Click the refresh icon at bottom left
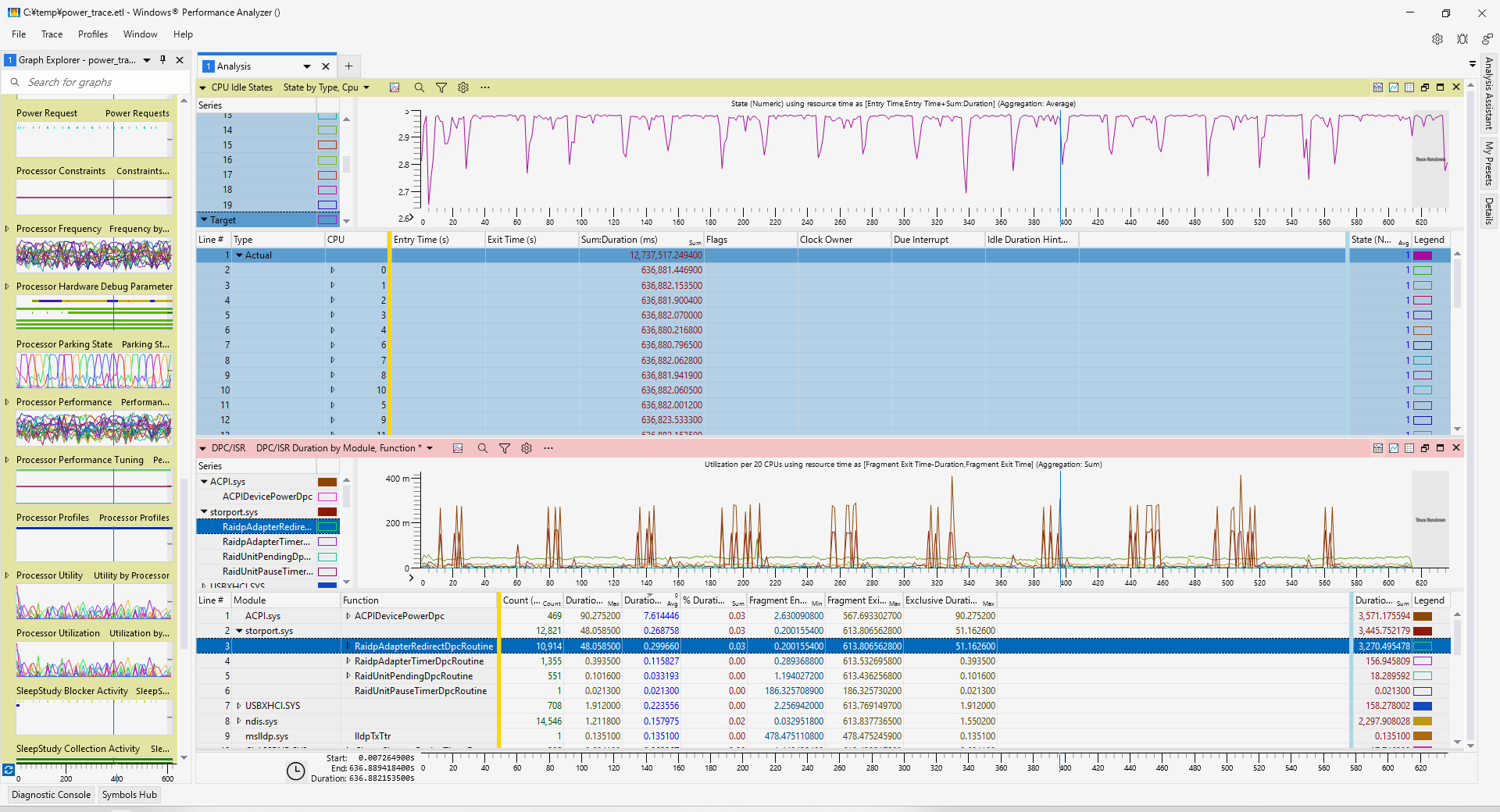 [x=9, y=770]
